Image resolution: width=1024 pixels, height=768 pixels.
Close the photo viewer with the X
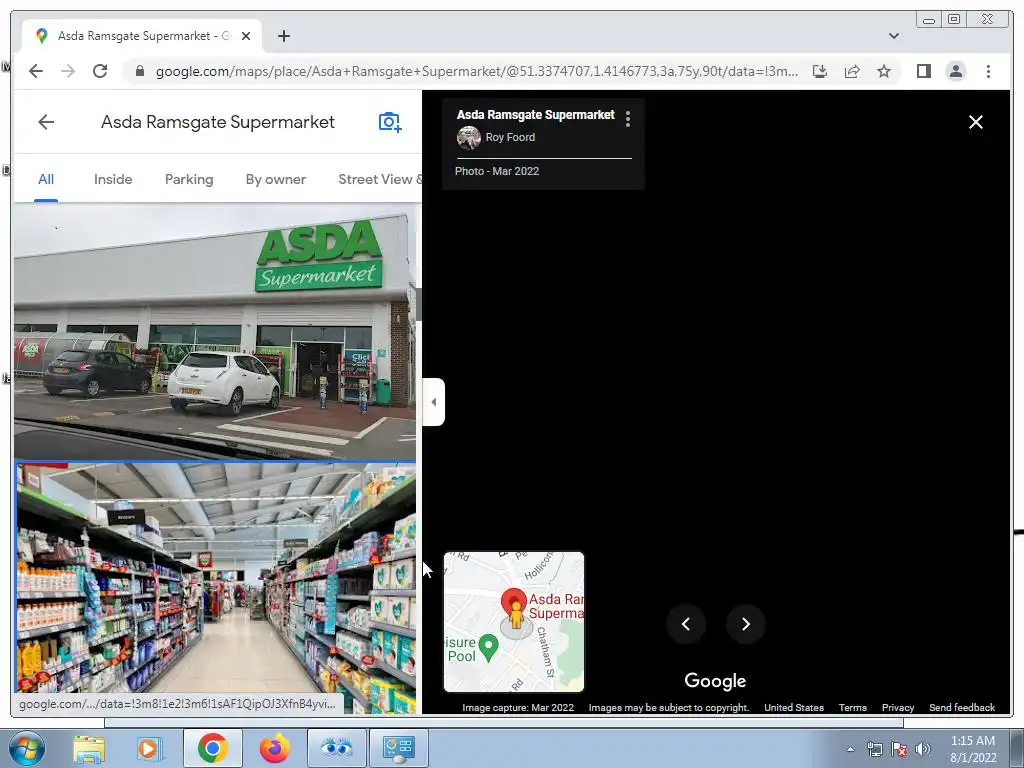pyautogui.click(x=976, y=122)
